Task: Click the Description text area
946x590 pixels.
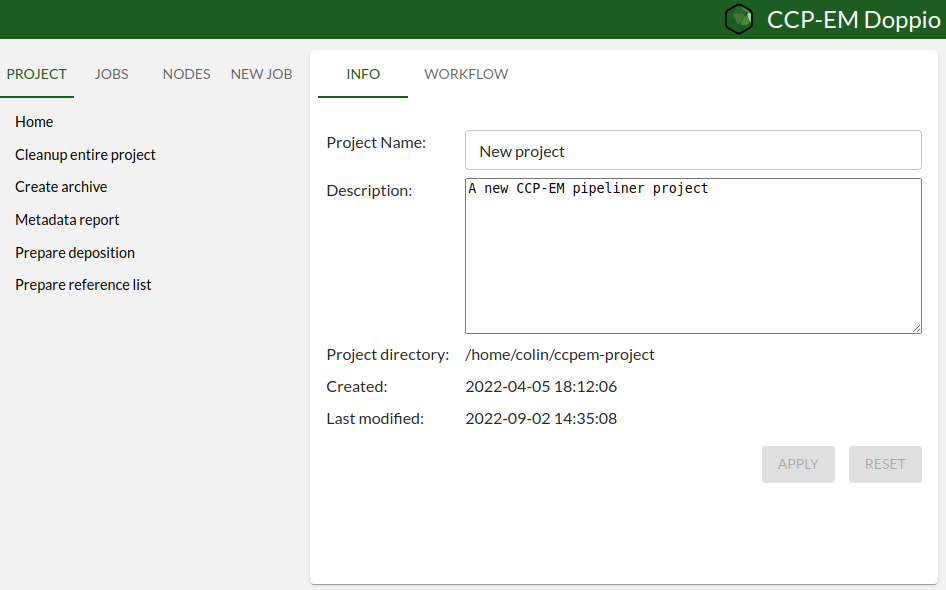Action: tap(693, 256)
